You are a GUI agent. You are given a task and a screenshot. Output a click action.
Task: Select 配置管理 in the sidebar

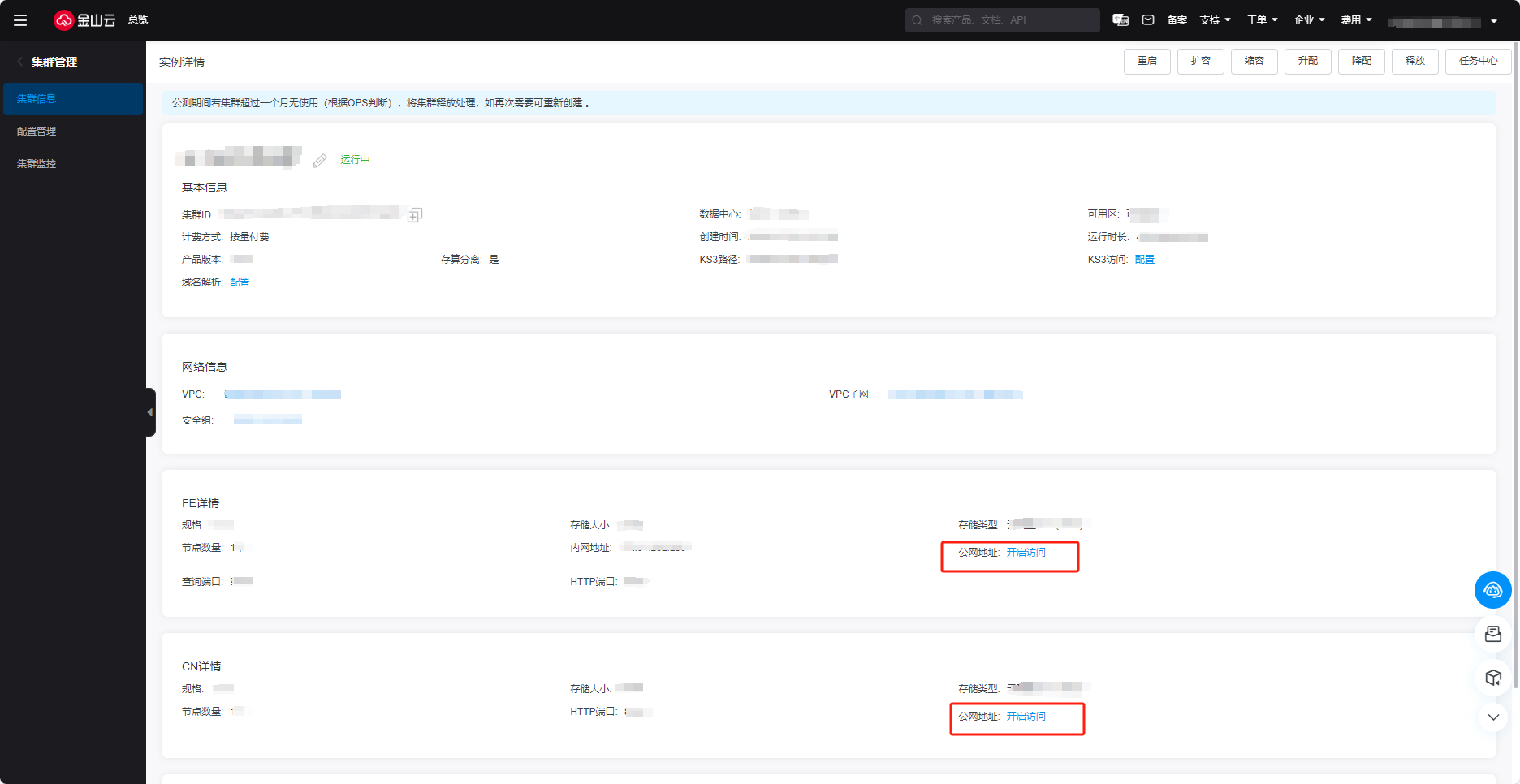[37, 131]
